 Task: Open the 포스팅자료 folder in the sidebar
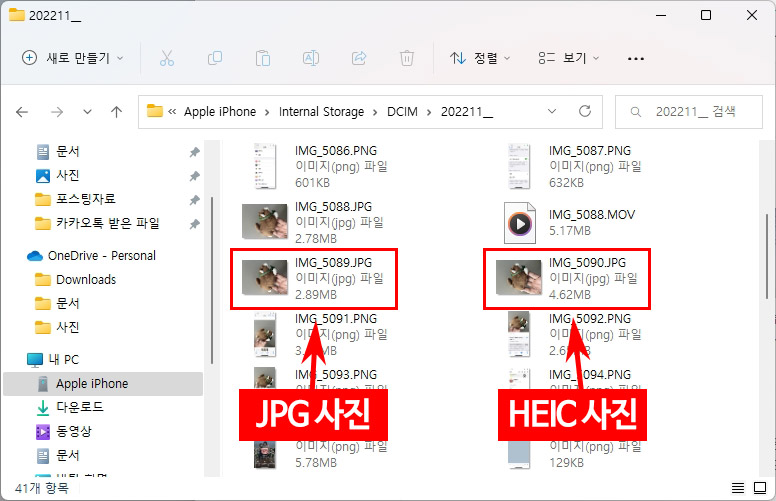coord(86,199)
